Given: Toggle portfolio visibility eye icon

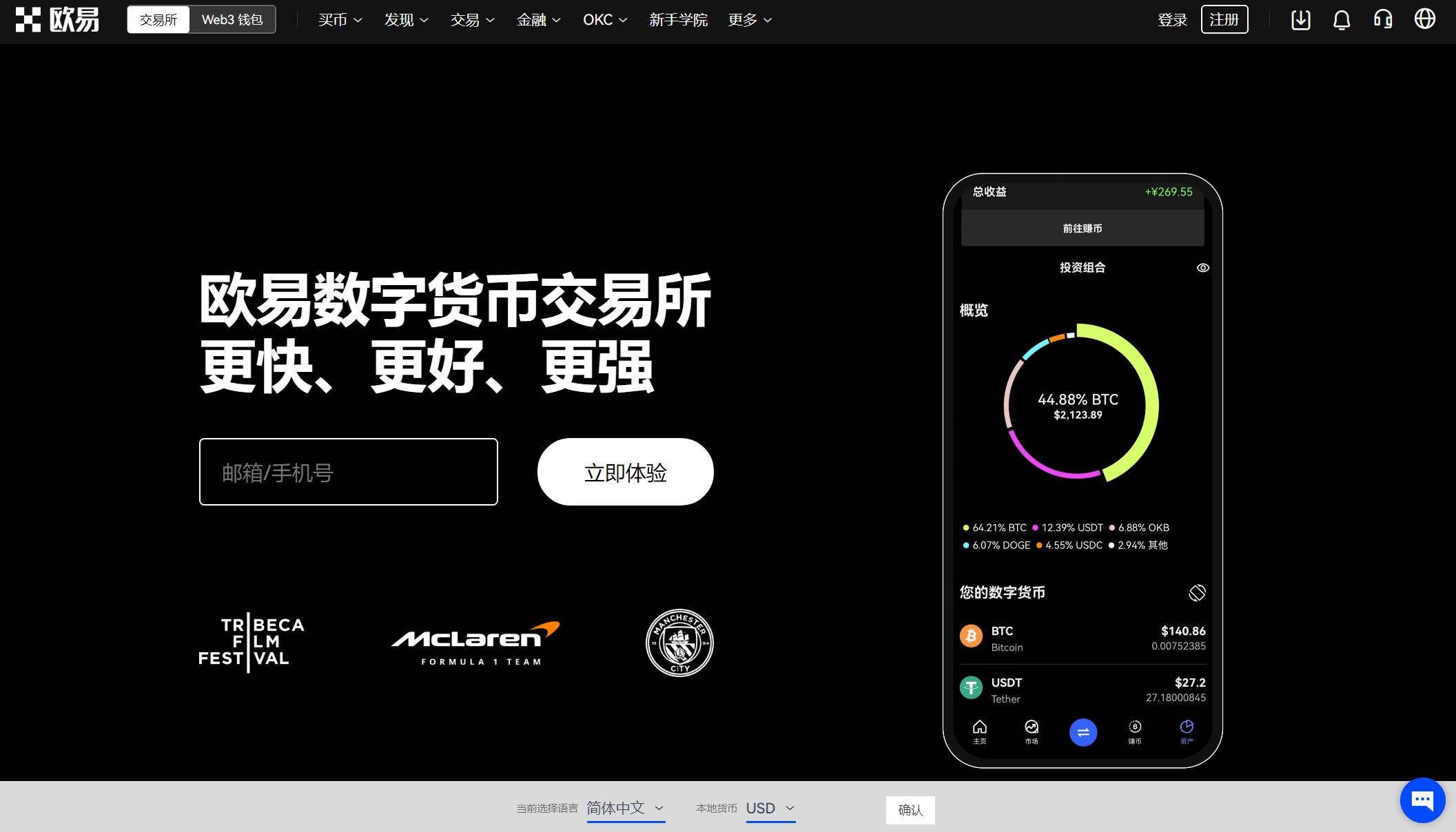Looking at the screenshot, I should pyautogui.click(x=1203, y=267).
